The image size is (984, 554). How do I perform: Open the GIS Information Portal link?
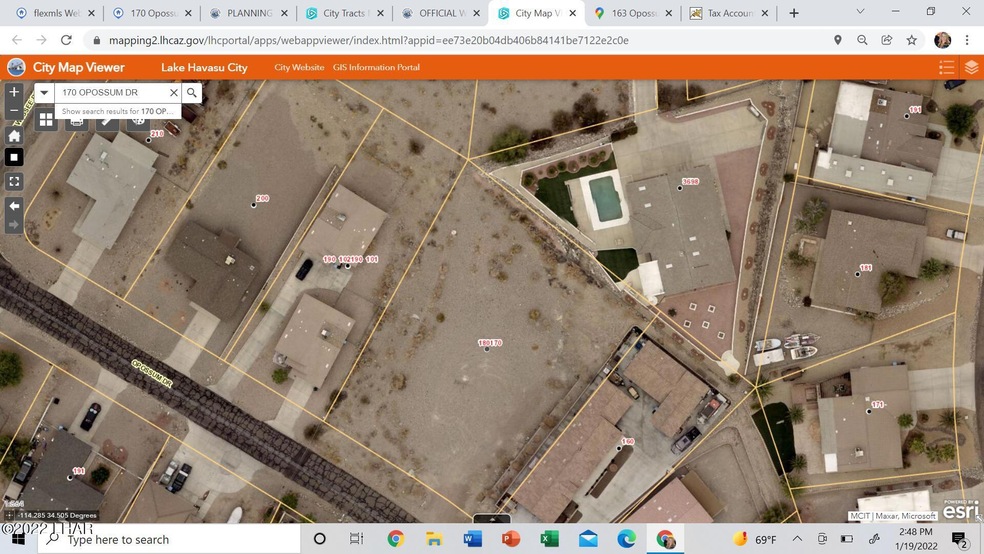coord(376,68)
